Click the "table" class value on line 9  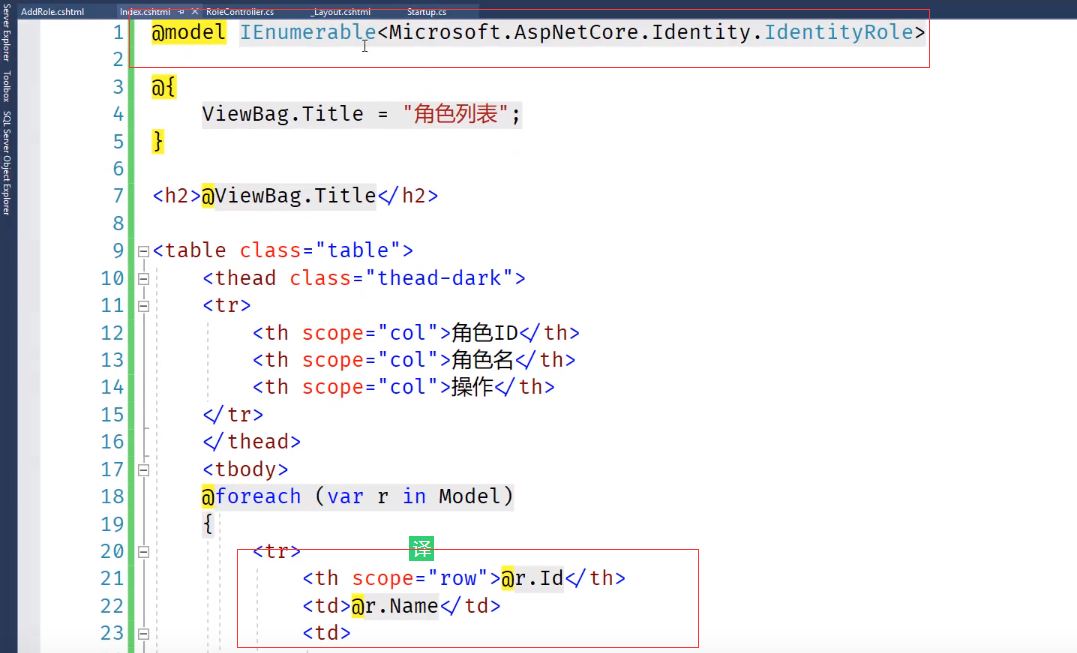(358, 251)
